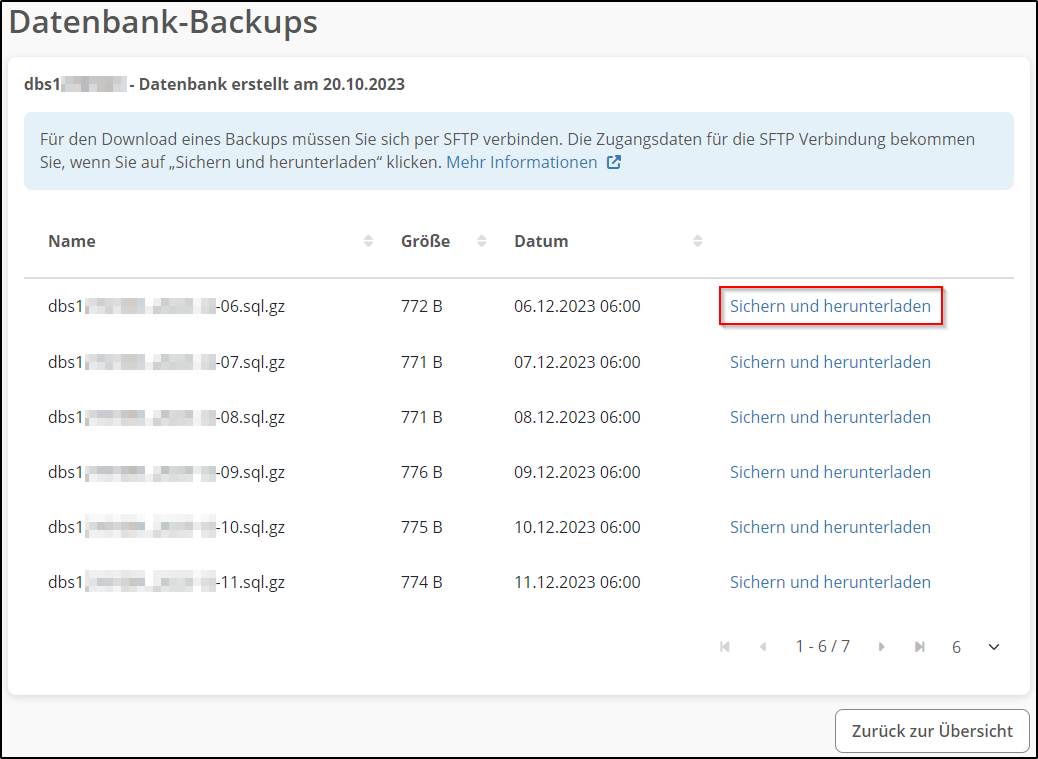Viewport: 1038px width, 759px height.
Task: Click the 774 B size cell
Action: coord(422,582)
